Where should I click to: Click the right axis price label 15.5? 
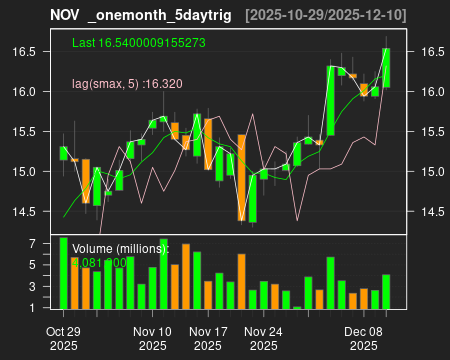433,132
